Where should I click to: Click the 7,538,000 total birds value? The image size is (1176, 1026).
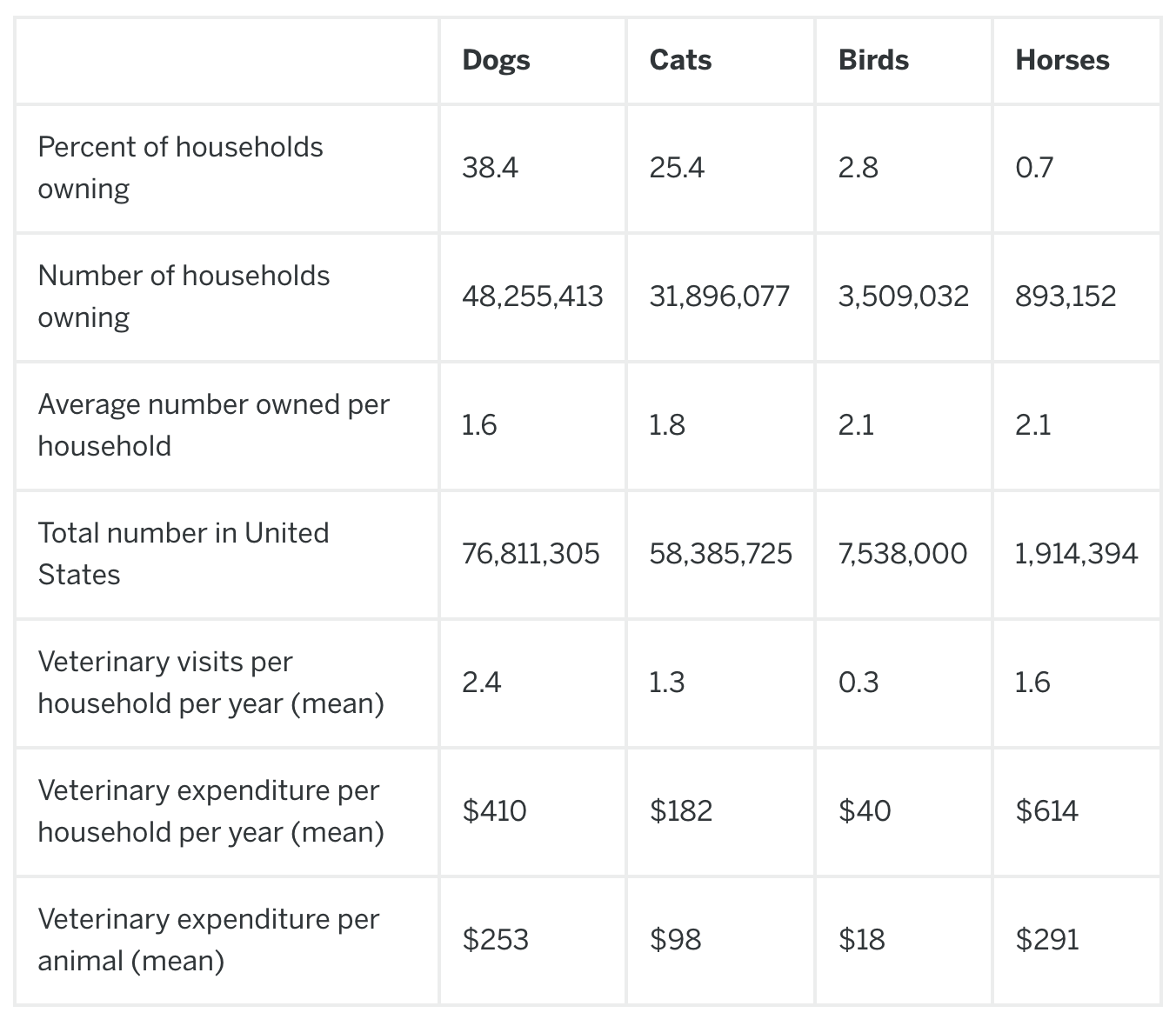902,554
